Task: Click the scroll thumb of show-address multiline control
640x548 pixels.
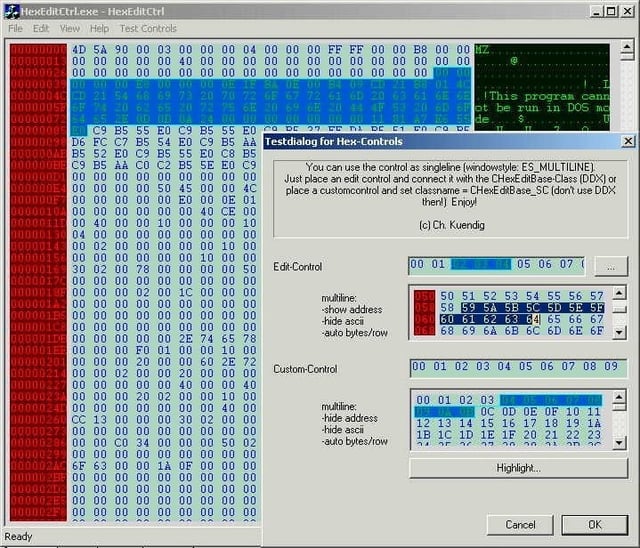Action: click(x=619, y=309)
